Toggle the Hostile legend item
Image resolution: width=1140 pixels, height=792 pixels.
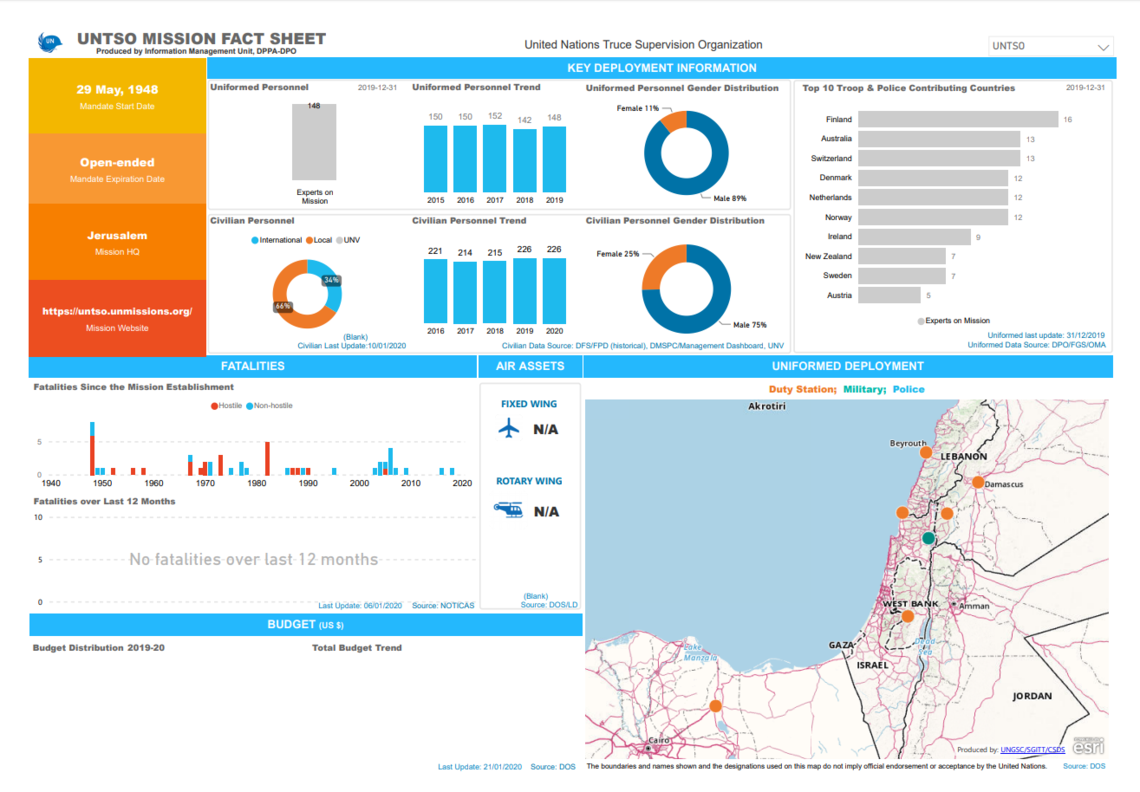(x=227, y=406)
